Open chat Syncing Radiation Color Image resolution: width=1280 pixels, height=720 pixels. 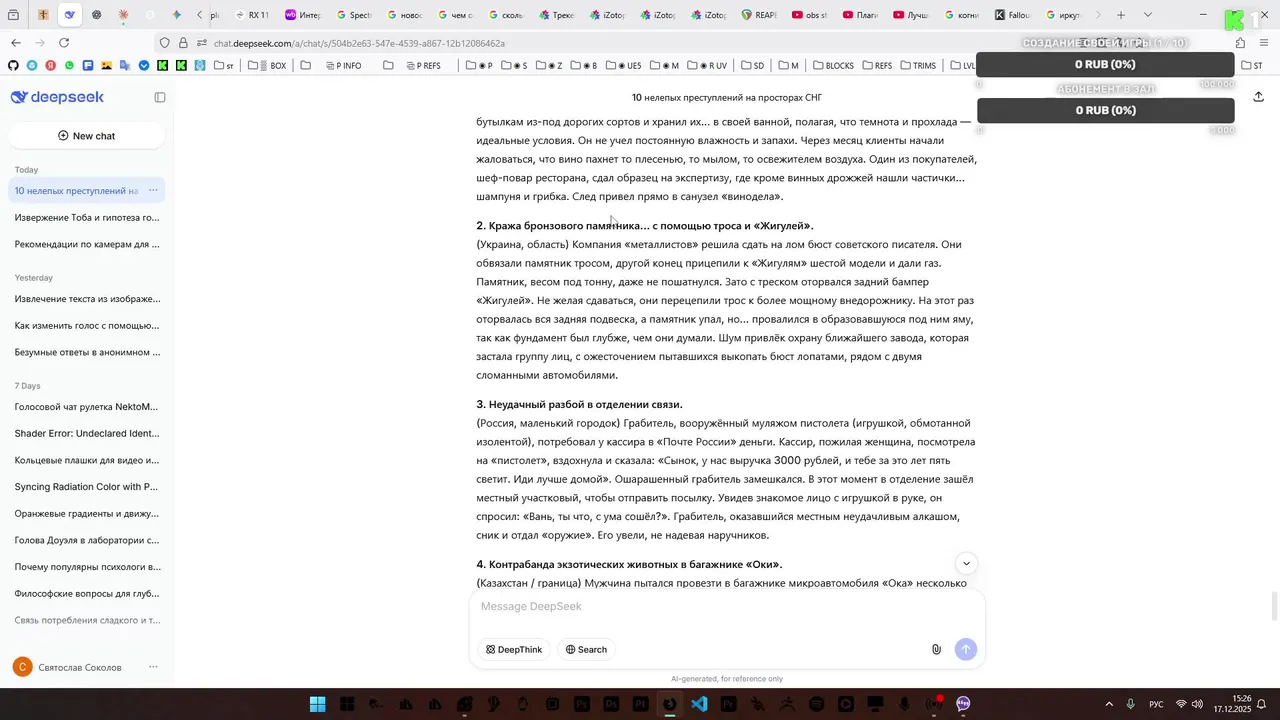(87, 486)
